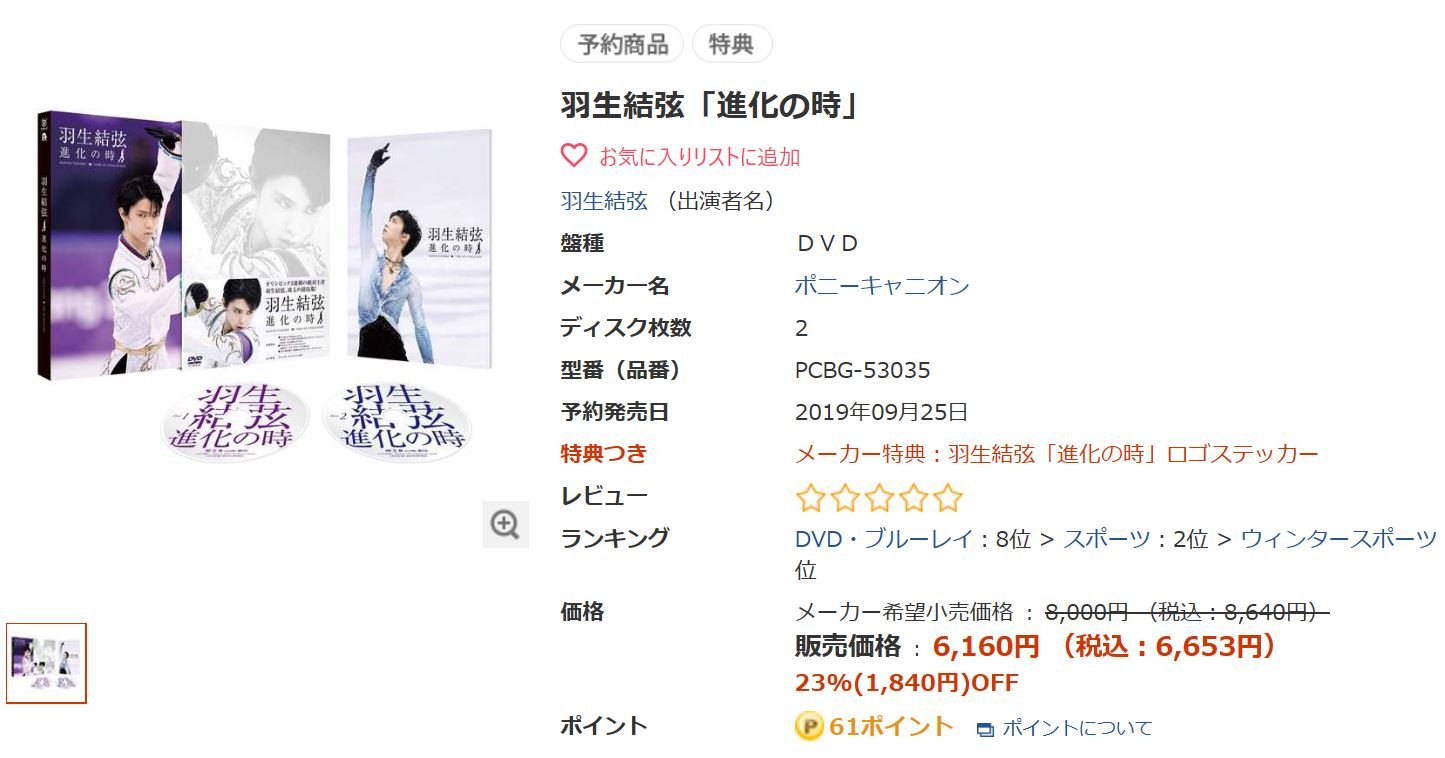Click the third review star
This screenshot has width=1445, height=758.
click(x=879, y=497)
